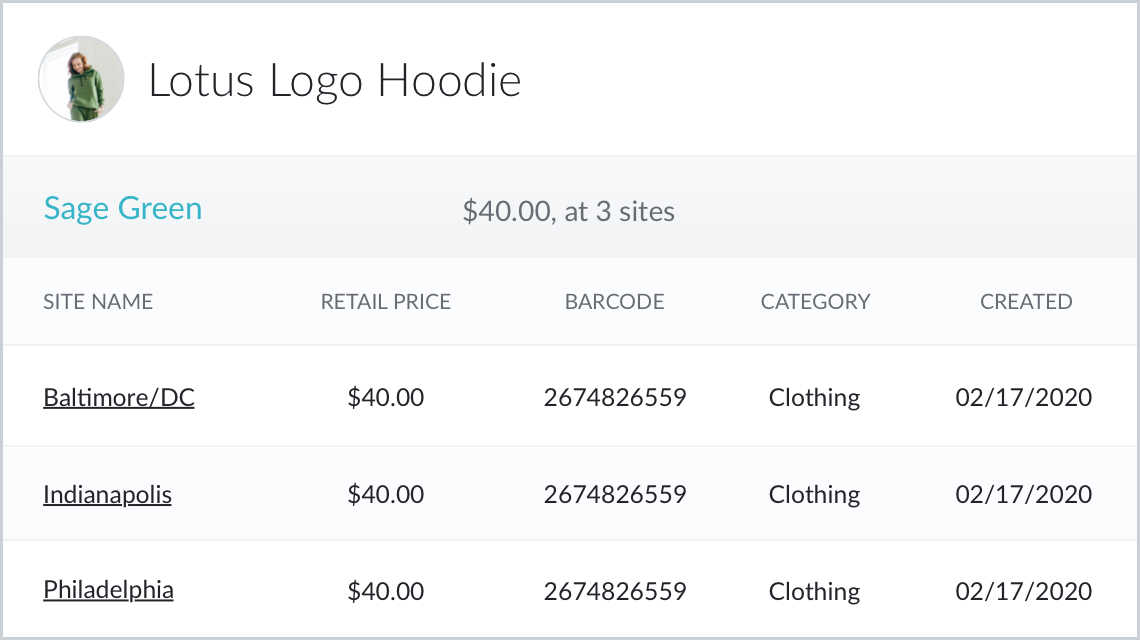Sort by the Category column header
This screenshot has width=1140, height=640.
[815, 302]
